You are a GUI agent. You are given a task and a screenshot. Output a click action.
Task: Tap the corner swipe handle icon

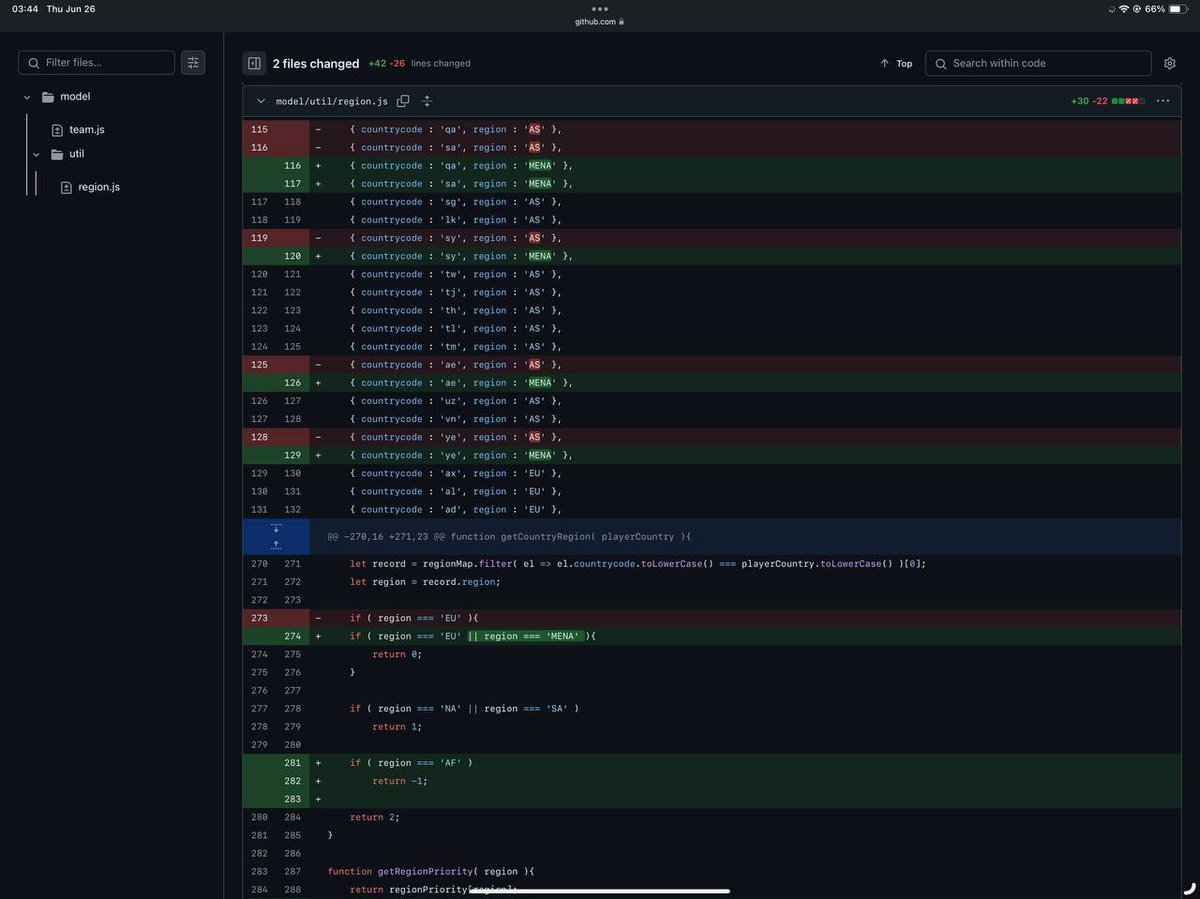coord(1189,887)
